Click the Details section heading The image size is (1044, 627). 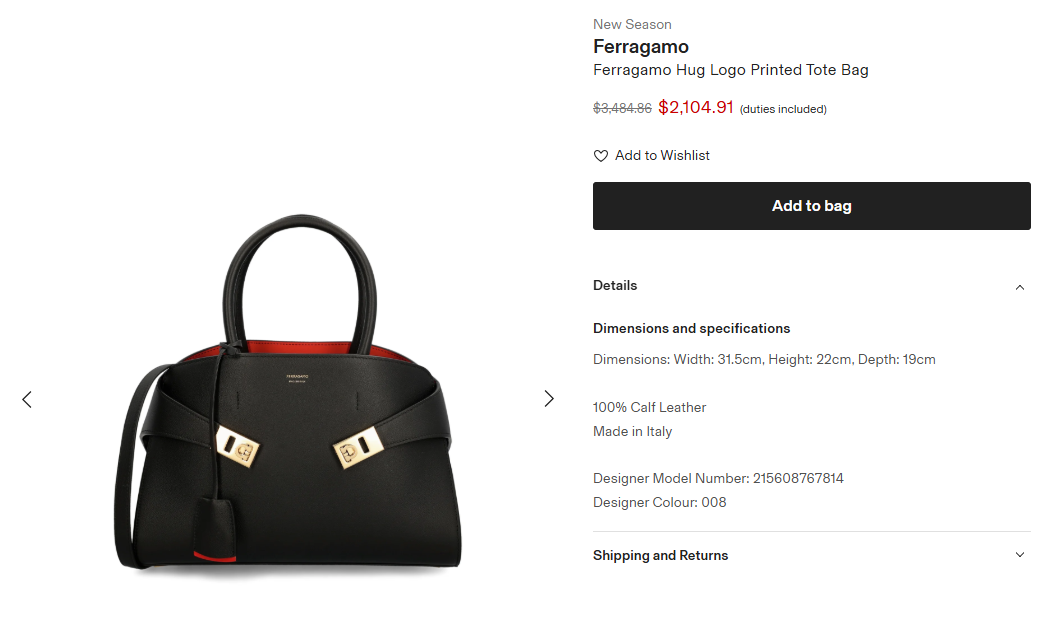[615, 286]
